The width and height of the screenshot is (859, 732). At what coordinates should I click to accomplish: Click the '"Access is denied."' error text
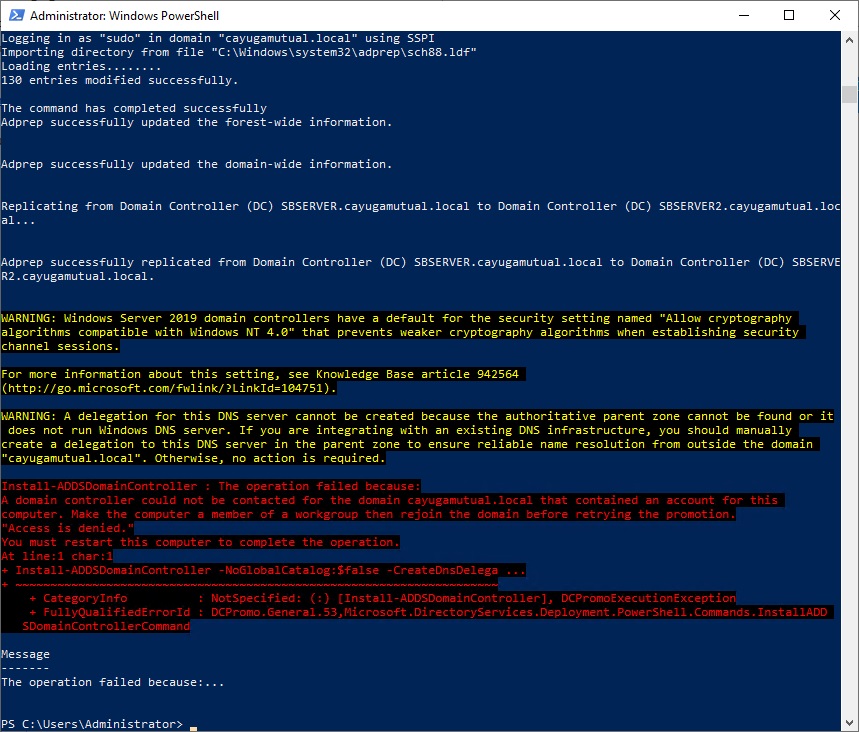pos(67,528)
